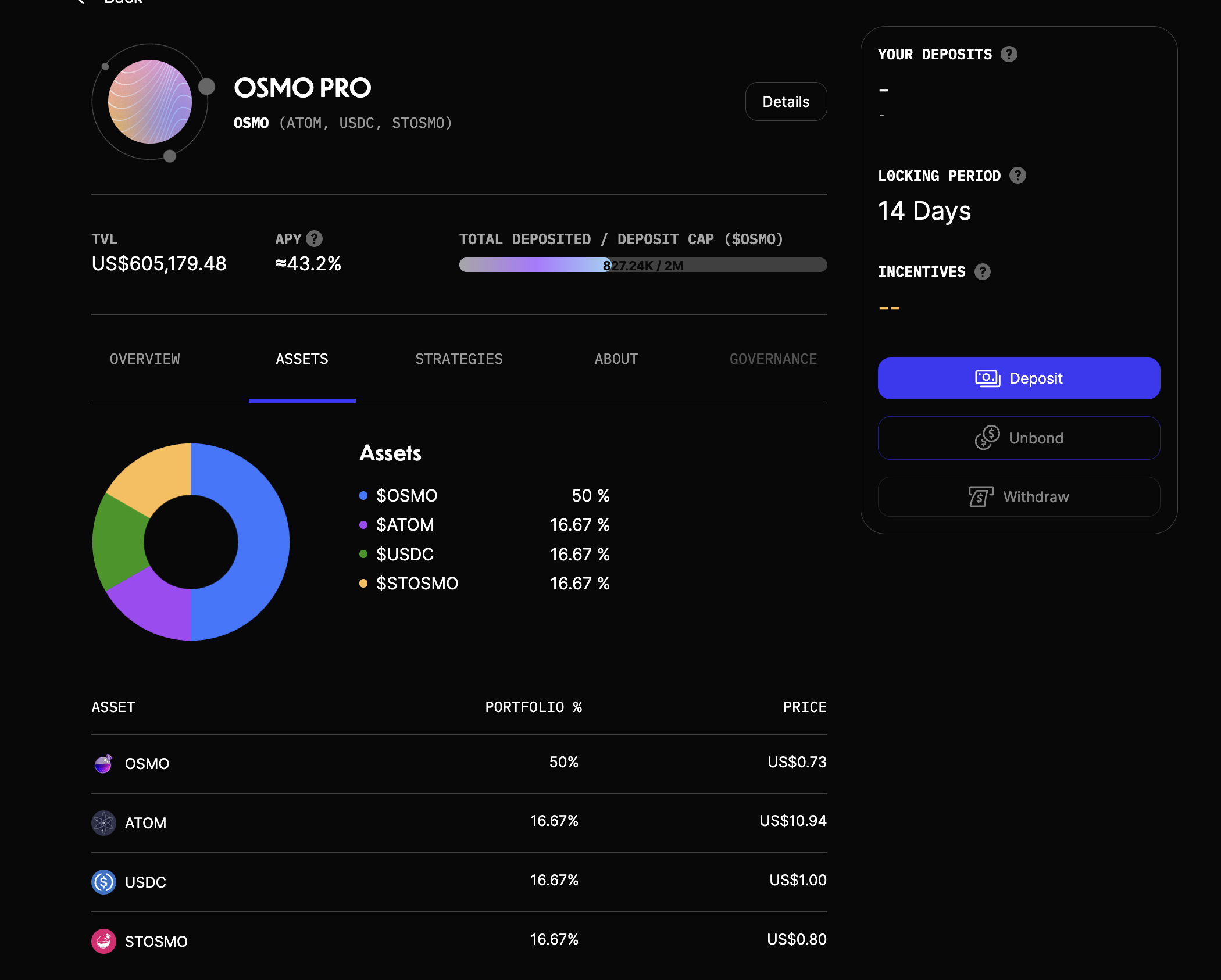Click the STOSMO token icon in table
1221x980 pixels.
(103, 942)
